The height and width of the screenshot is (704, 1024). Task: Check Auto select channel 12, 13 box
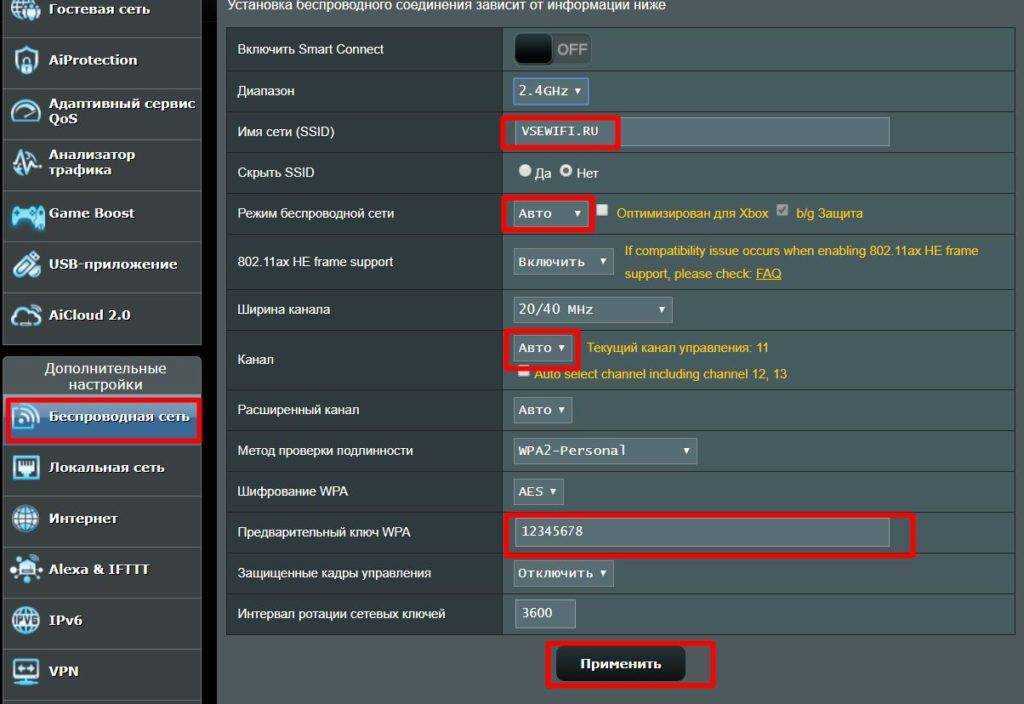tap(524, 372)
